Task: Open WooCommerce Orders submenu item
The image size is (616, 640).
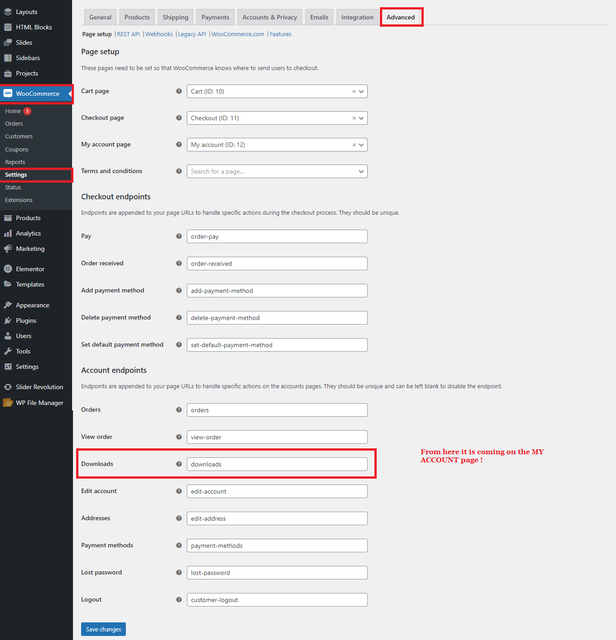Action: pyautogui.click(x=14, y=124)
